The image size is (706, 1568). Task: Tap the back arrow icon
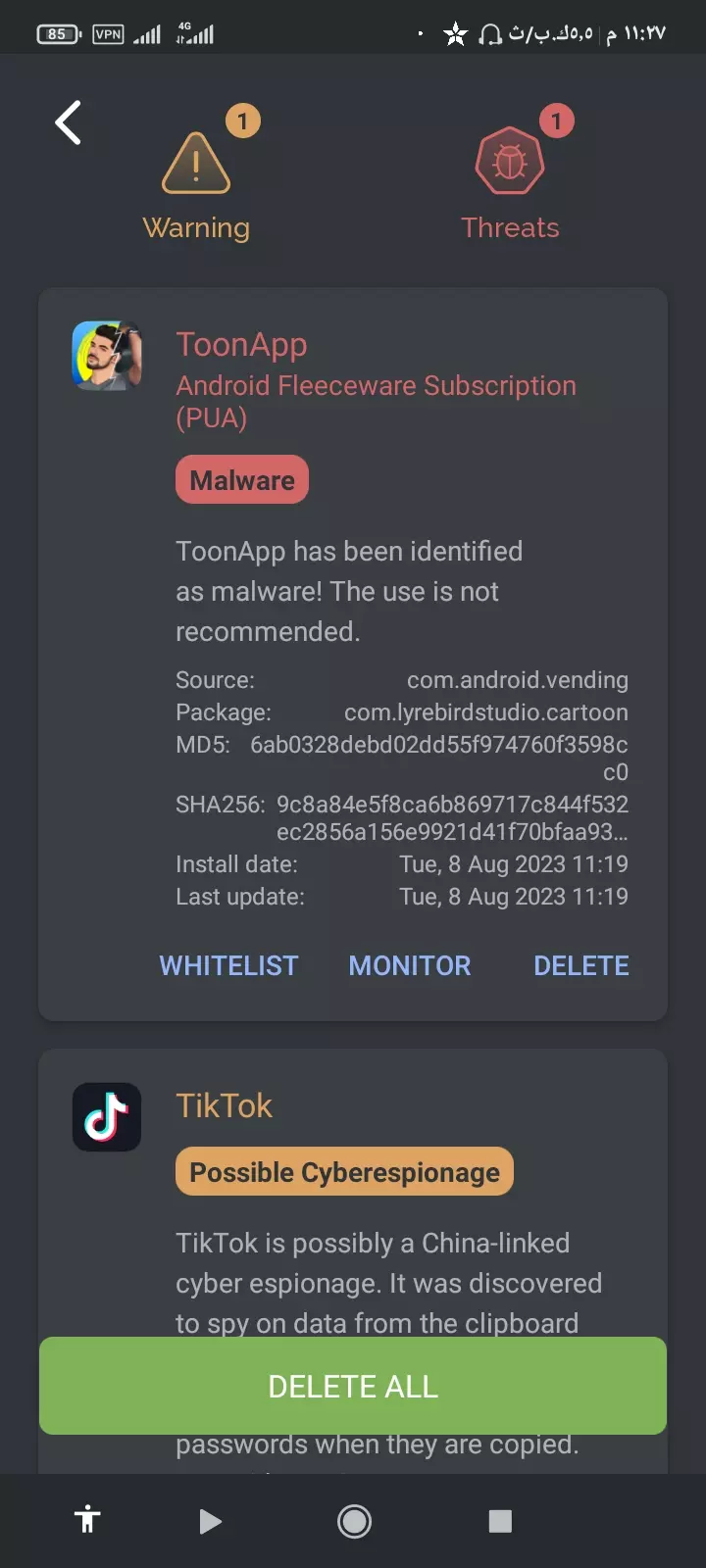[x=69, y=123]
